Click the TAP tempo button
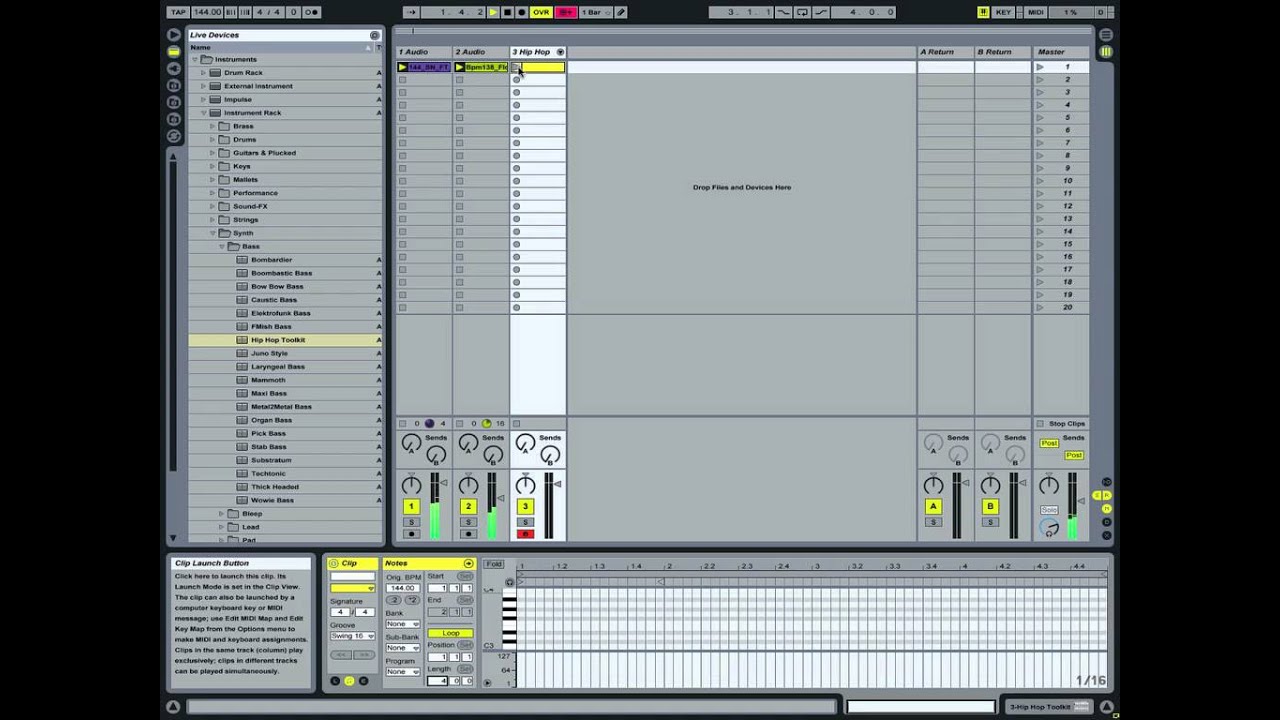This screenshot has height=720, width=1280. (178, 12)
